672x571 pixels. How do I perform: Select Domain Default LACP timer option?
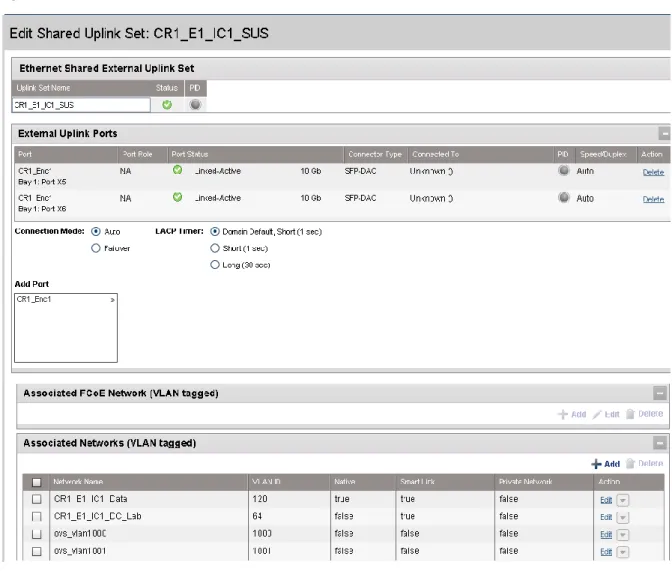215,231
